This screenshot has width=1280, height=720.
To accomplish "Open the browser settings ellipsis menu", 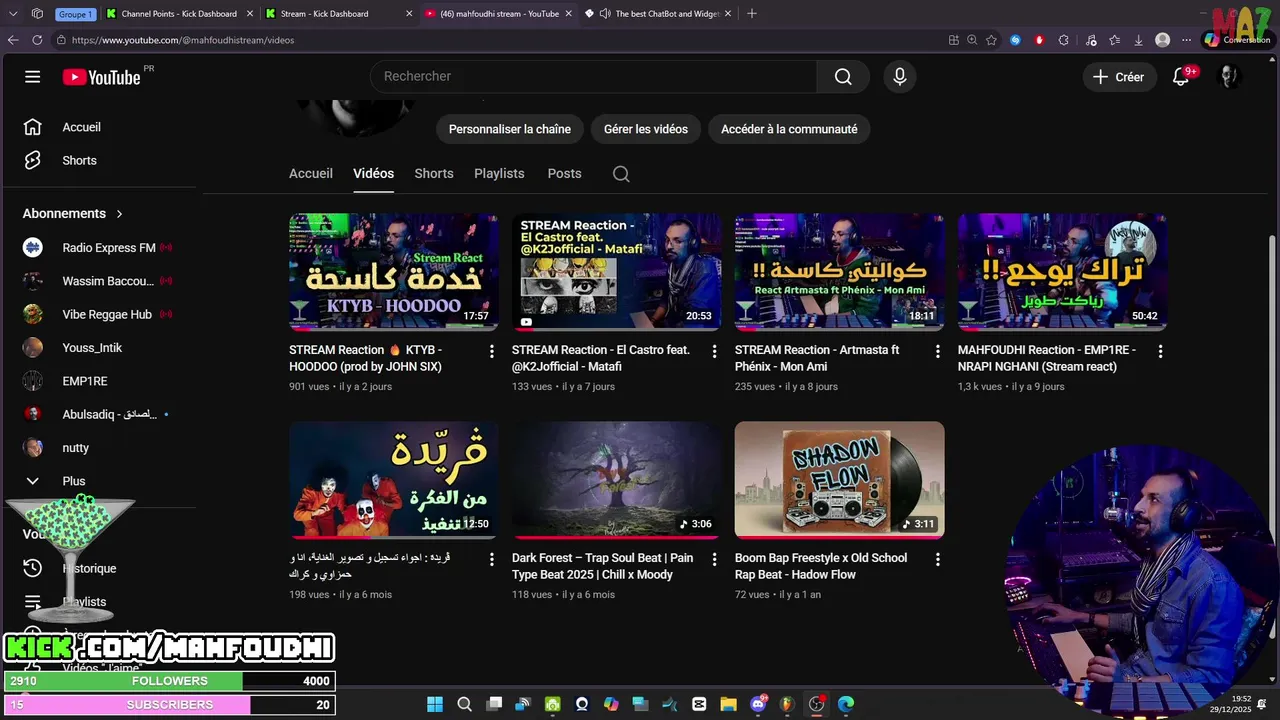I will (1187, 40).
